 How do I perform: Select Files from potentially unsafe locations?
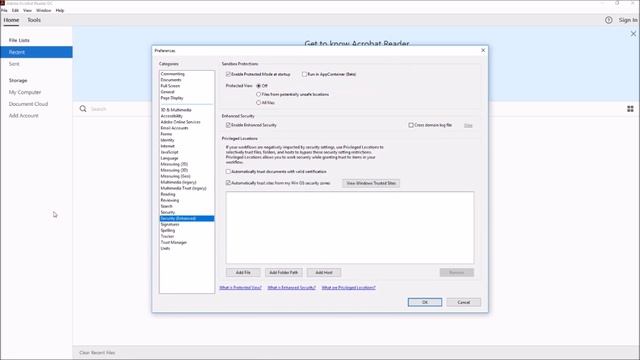pyautogui.click(x=258, y=94)
